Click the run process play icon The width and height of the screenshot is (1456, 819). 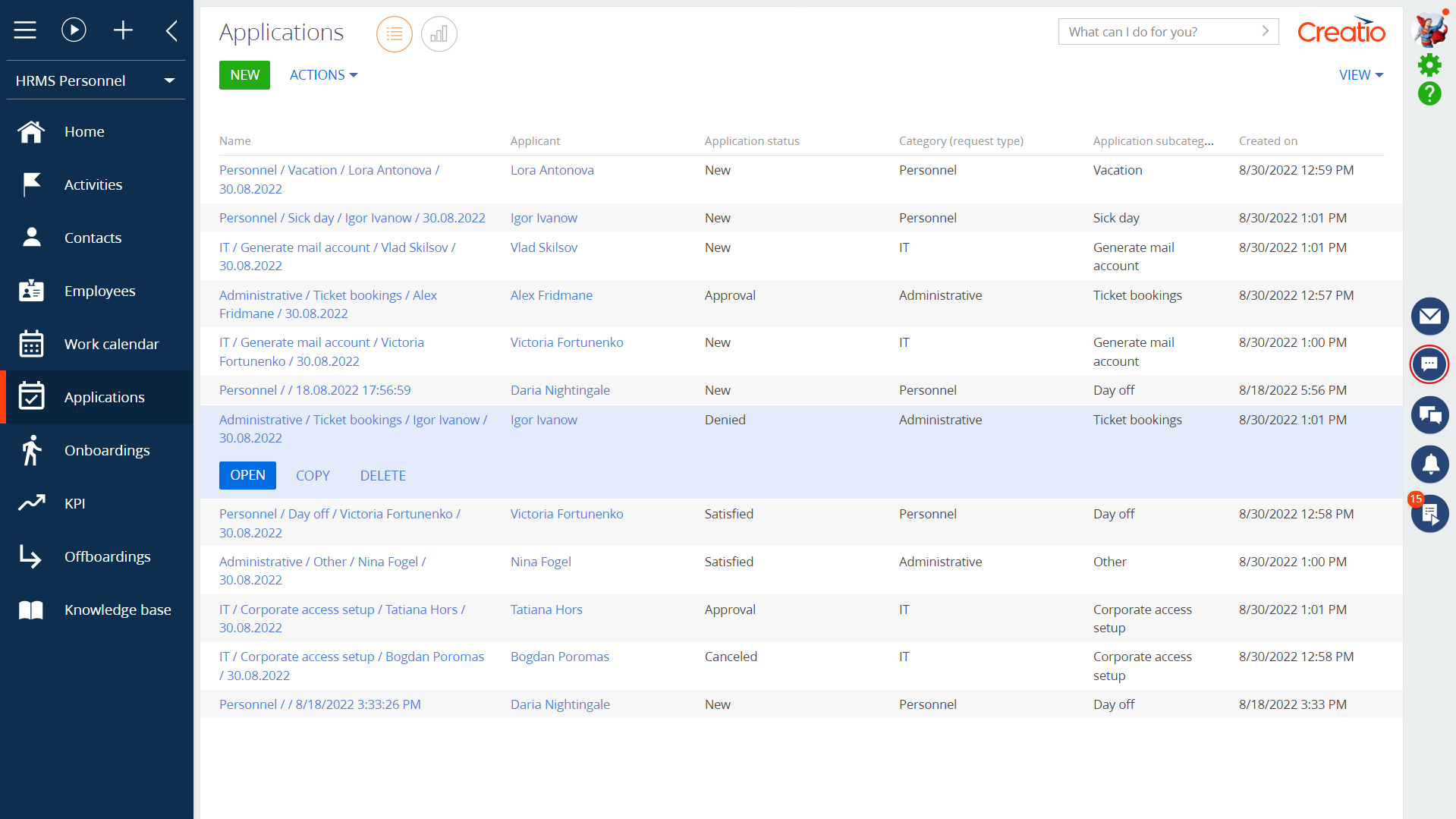pos(74,30)
